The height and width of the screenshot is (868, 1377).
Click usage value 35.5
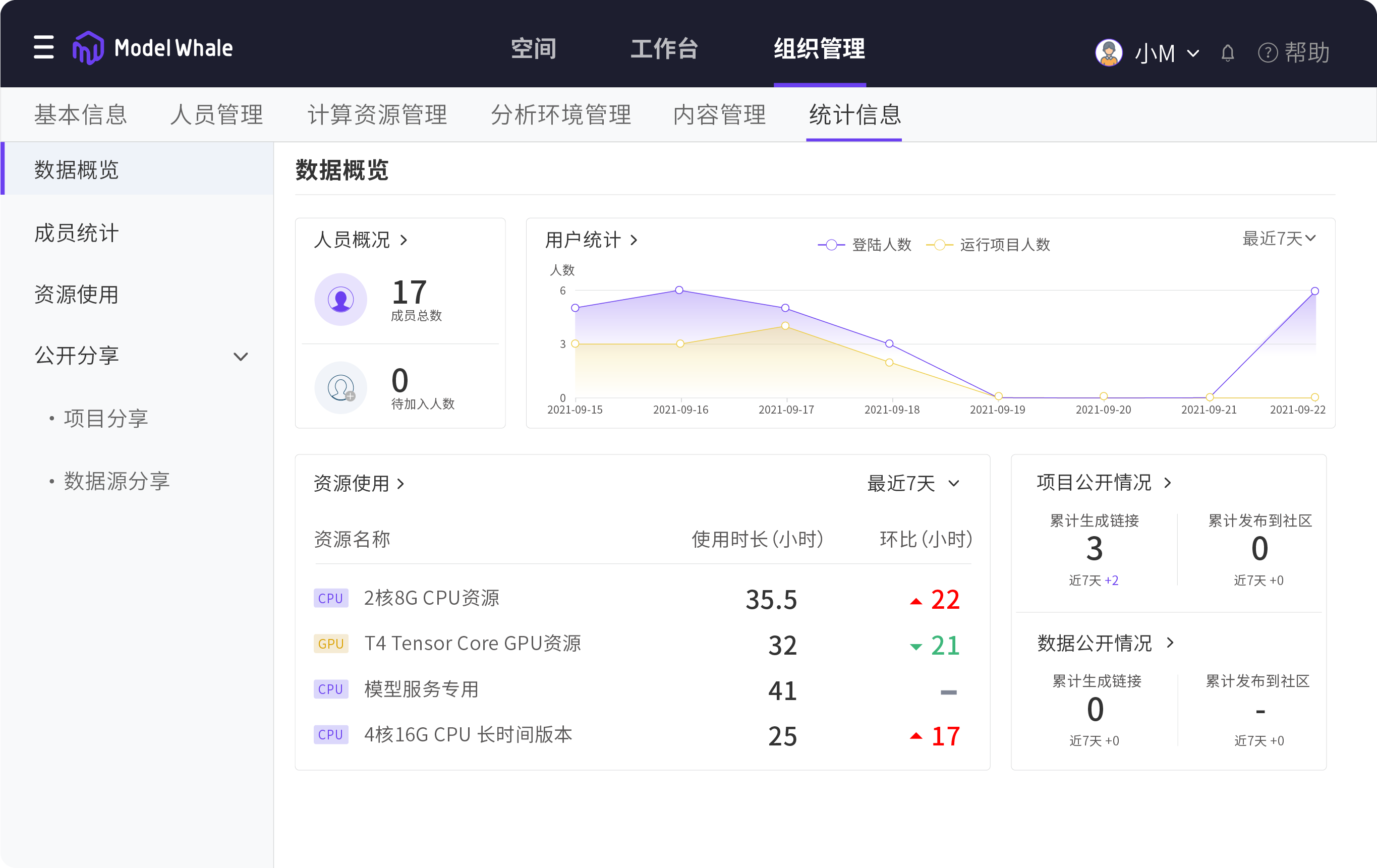pos(771,600)
